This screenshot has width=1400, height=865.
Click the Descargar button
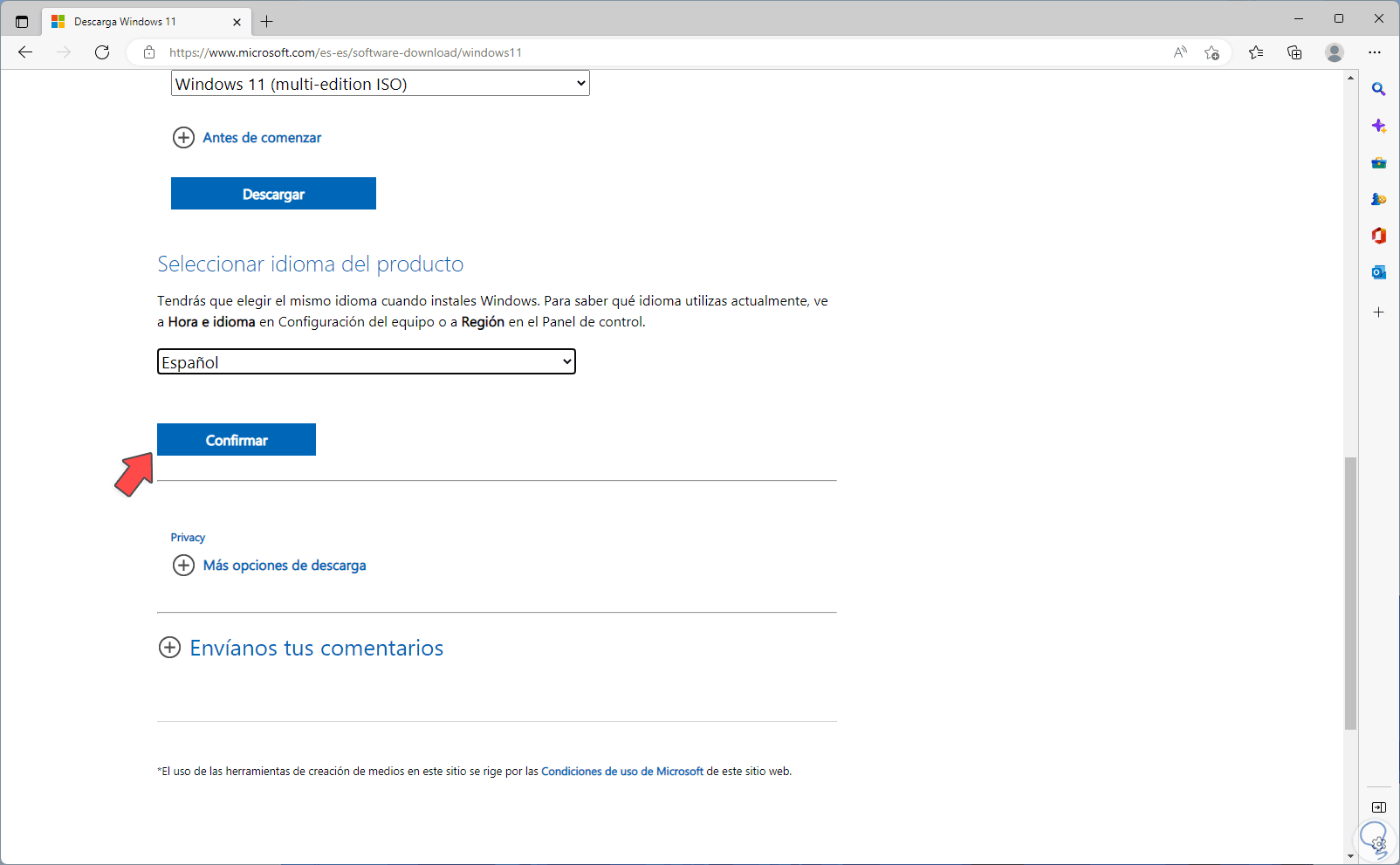point(273,194)
